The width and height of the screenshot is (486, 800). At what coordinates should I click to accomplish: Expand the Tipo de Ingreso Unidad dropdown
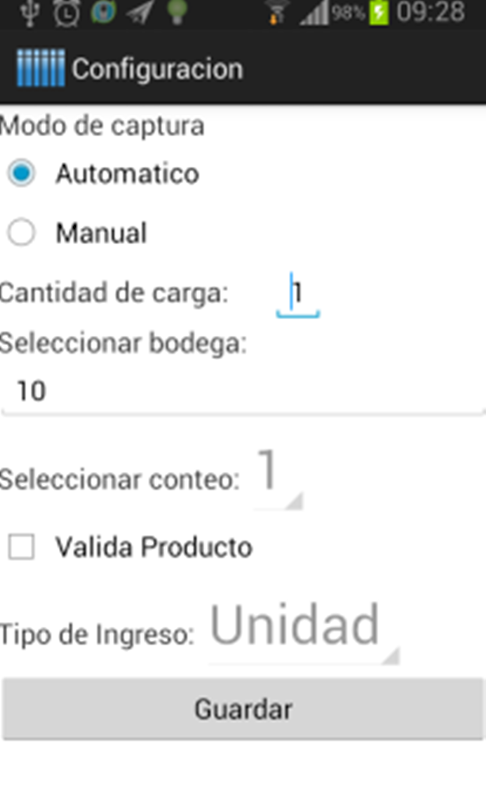[303, 630]
